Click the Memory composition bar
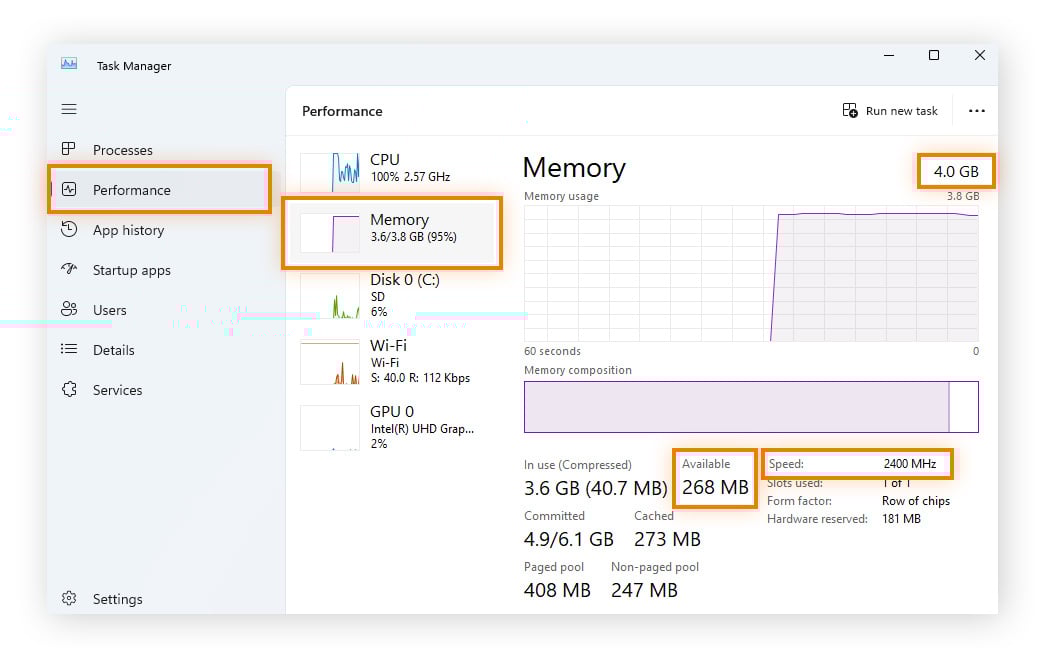 [x=750, y=406]
